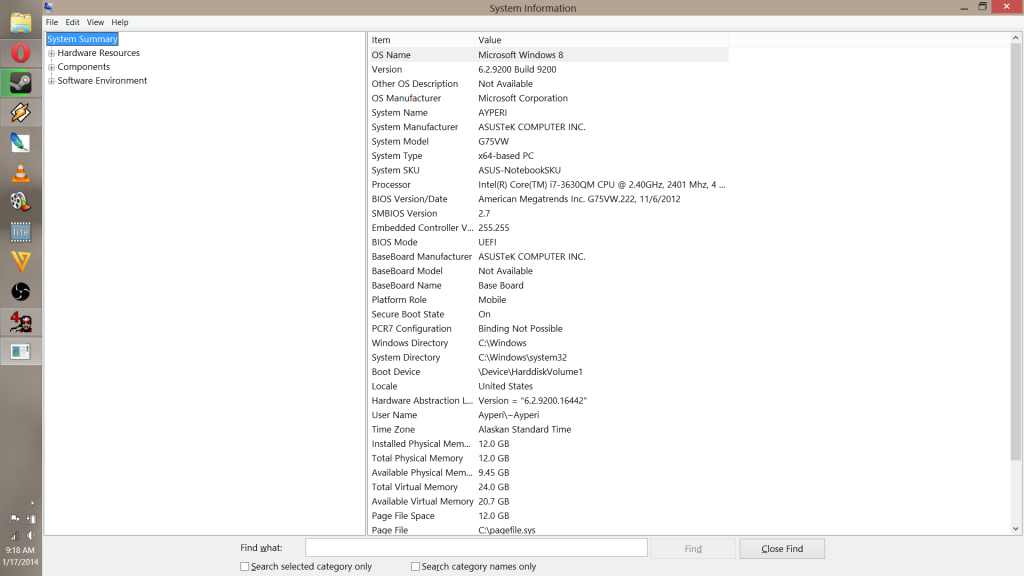Click the 'Find what' text field
Image resolution: width=1024 pixels, height=576 pixels.
tap(476, 548)
